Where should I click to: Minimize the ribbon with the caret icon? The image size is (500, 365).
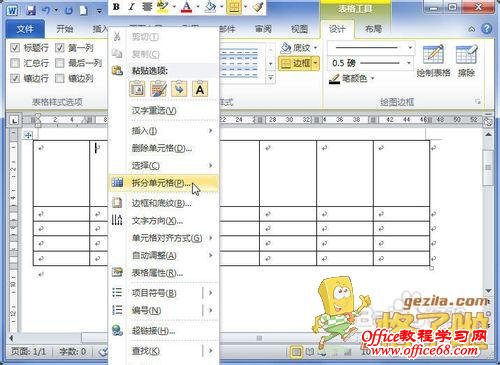pyautogui.click(x=472, y=29)
